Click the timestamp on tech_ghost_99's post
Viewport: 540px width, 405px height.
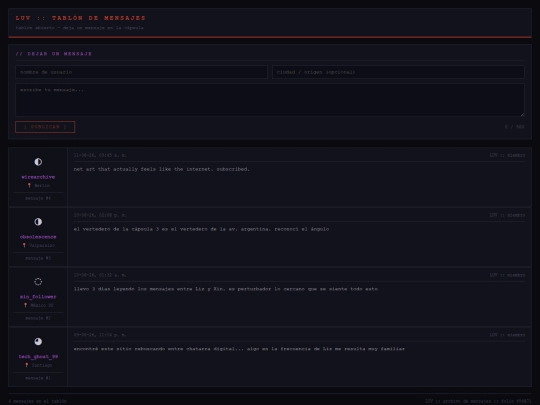point(100,335)
